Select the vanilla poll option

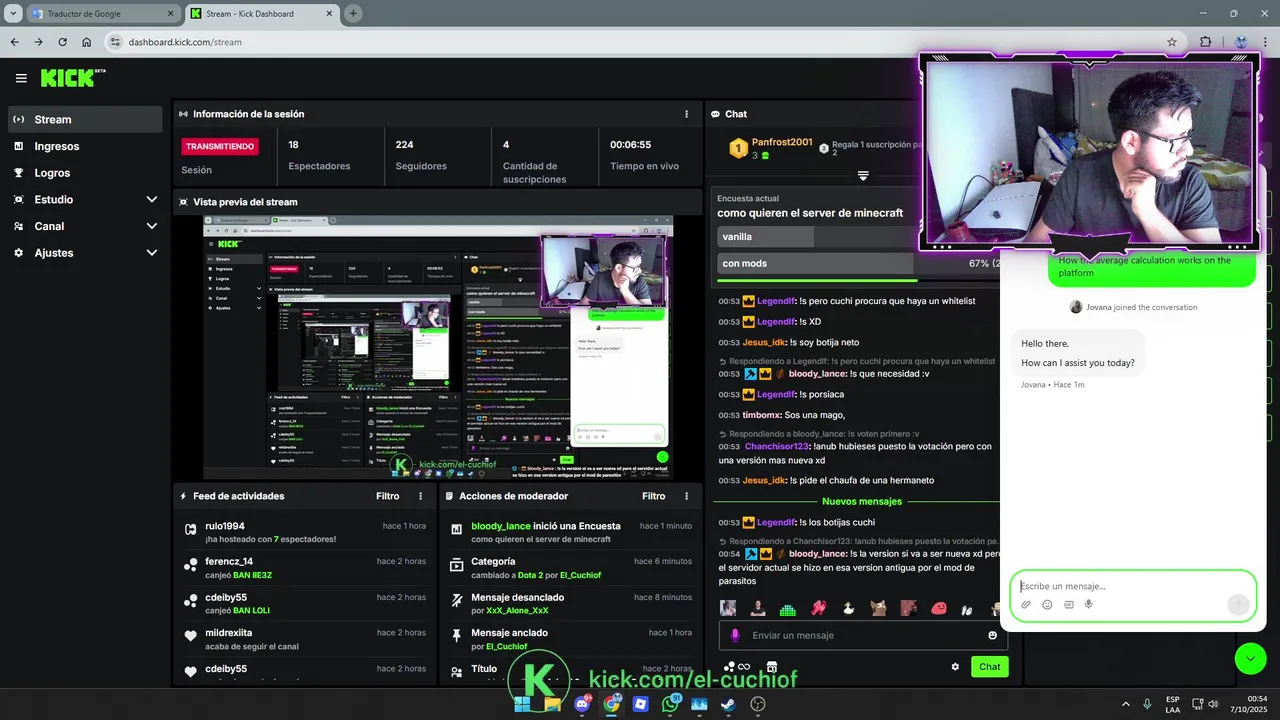[x=816, y=237]
